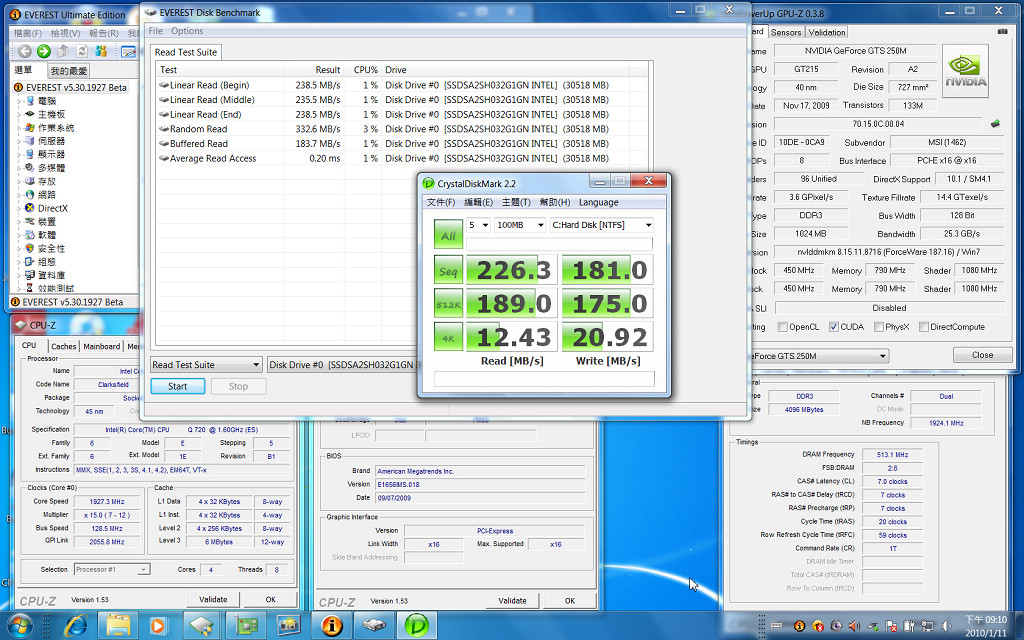
Task: Open Windows Explorer folder on taskbar
Action: coord(118,626)
